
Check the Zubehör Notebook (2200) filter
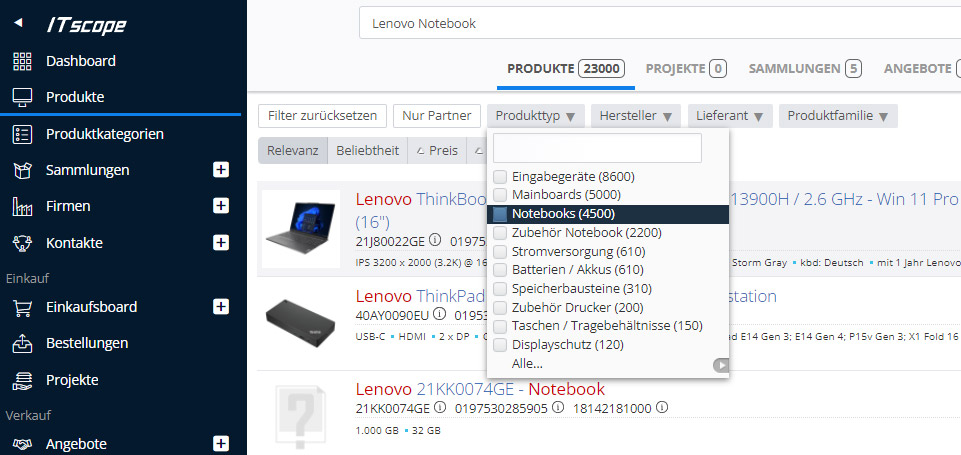pyautogui.click(x=500, y=232)
